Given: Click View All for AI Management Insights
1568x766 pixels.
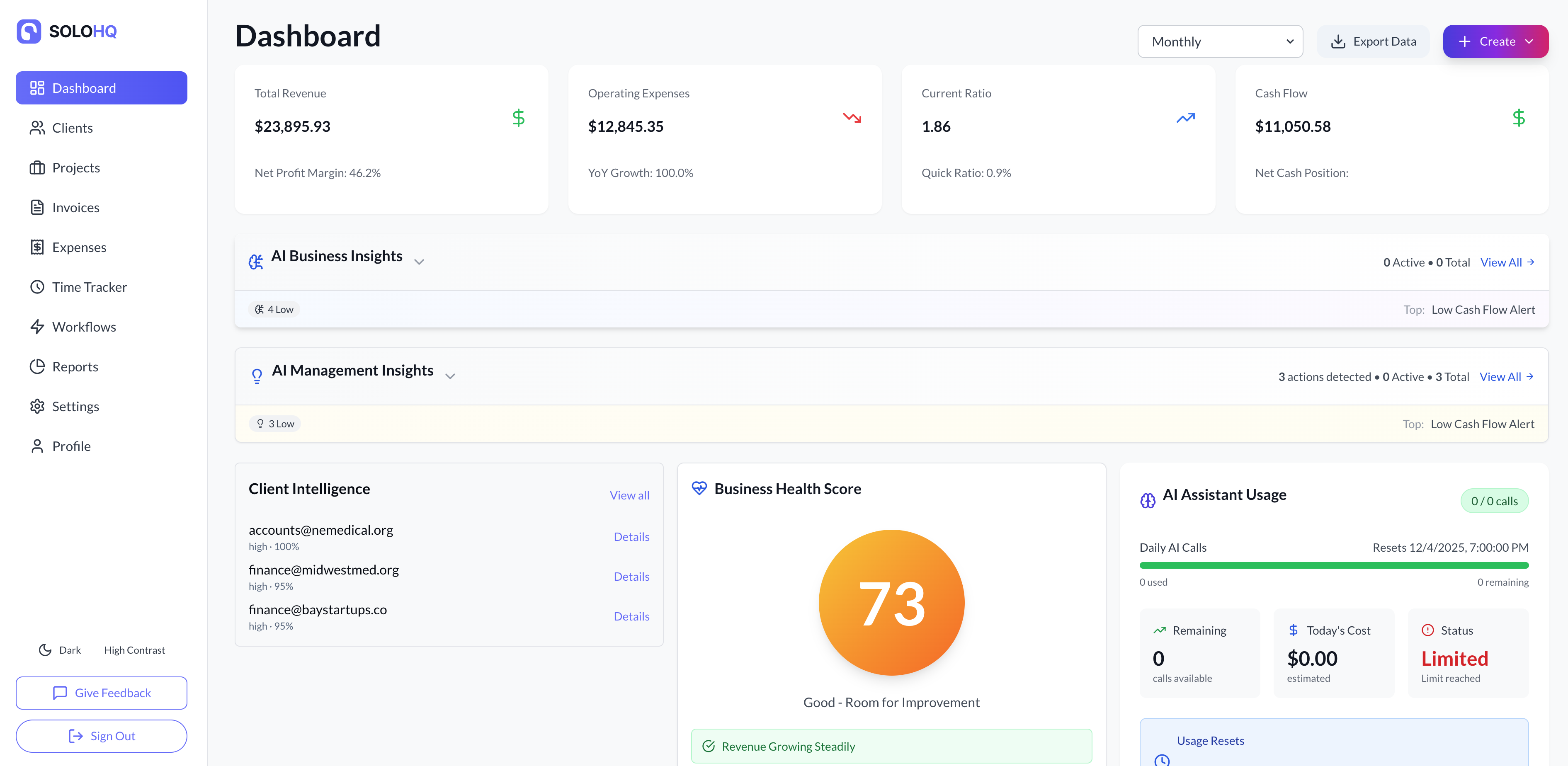Looking at the screenshot, I should [1507, 377].
